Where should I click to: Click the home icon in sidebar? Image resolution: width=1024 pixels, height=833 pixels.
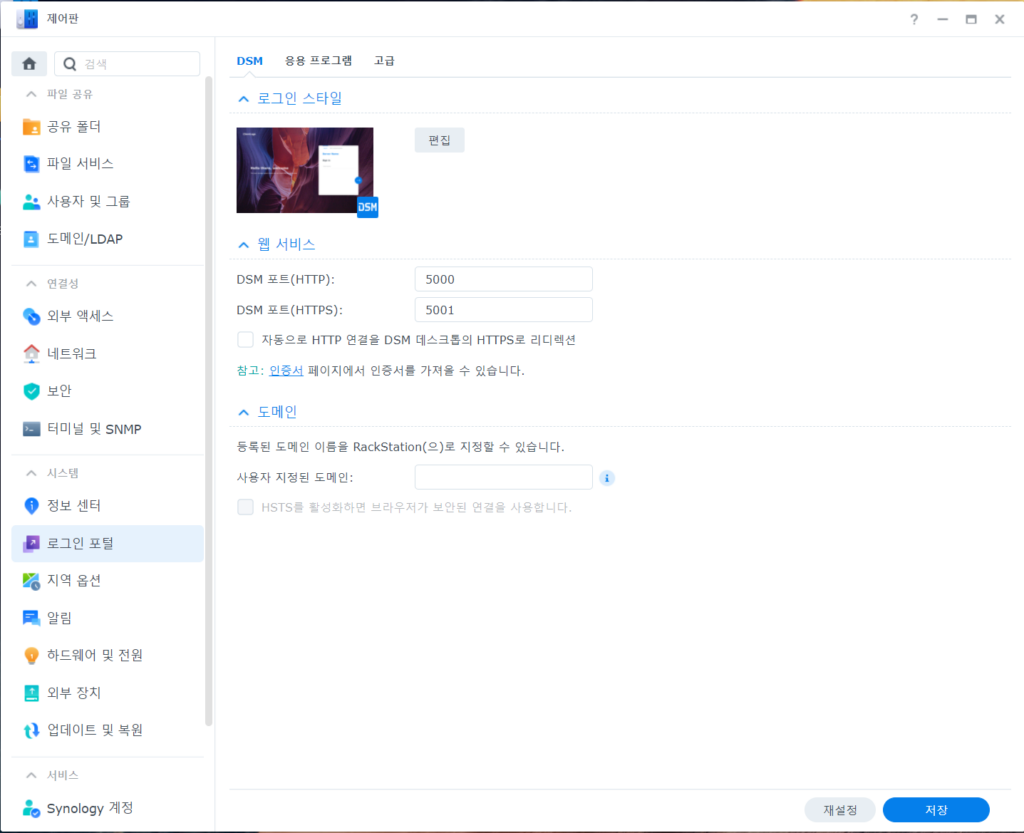pyautogui.click(x=29, y=64)
